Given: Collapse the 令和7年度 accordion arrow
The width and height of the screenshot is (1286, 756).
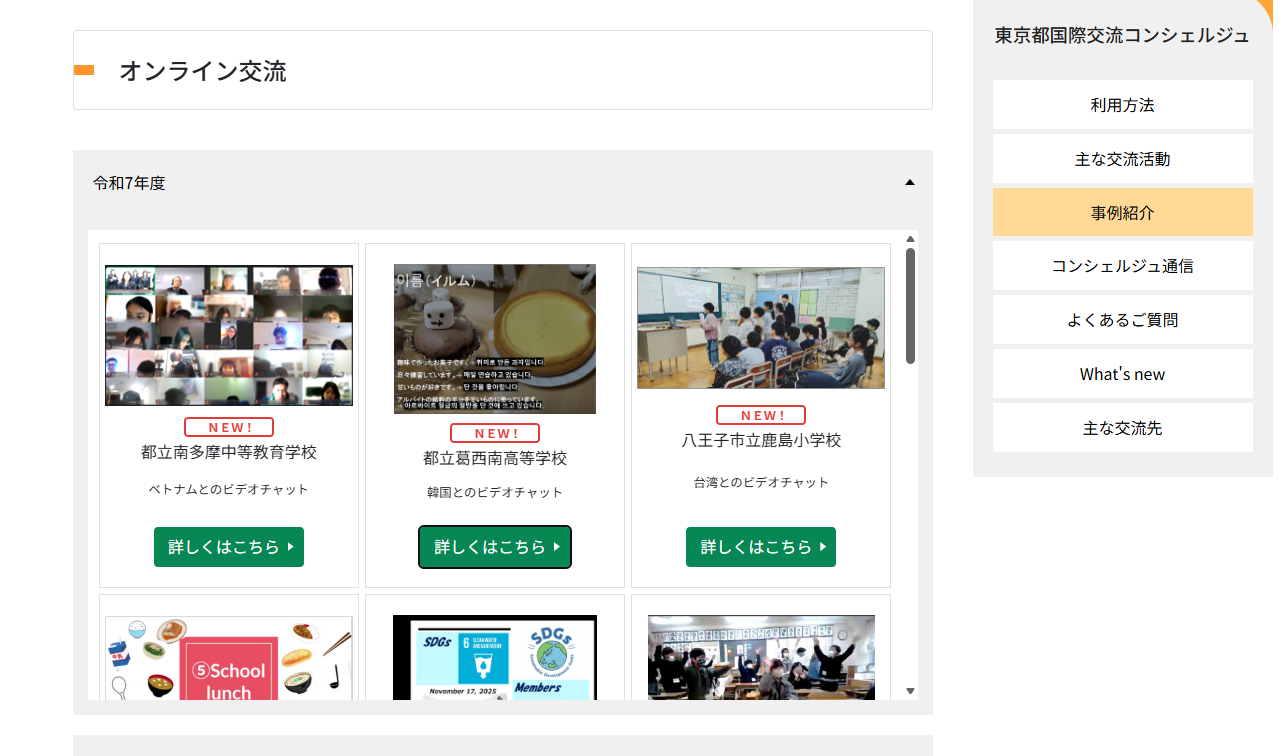Looking at the screenshot, I should coord(910,182).
